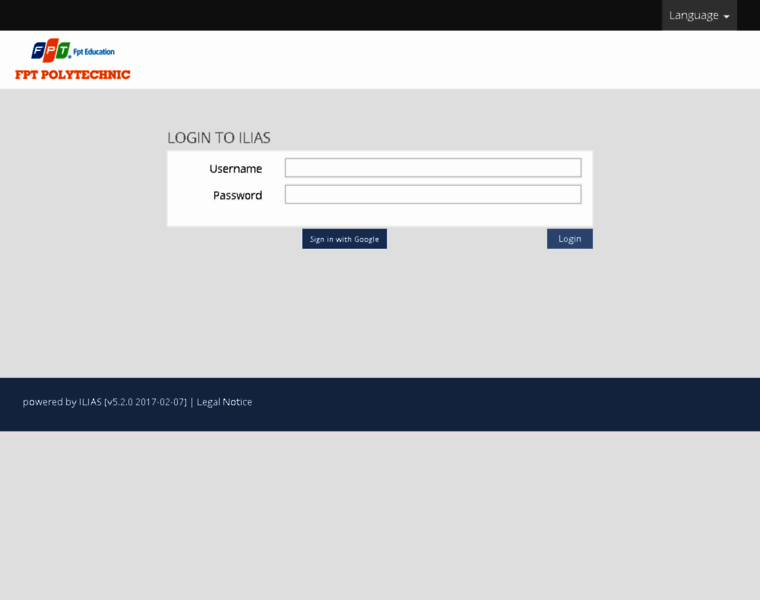The image size is (760, 600).
Task: Click the Username label
Action: tap(236, 169)
